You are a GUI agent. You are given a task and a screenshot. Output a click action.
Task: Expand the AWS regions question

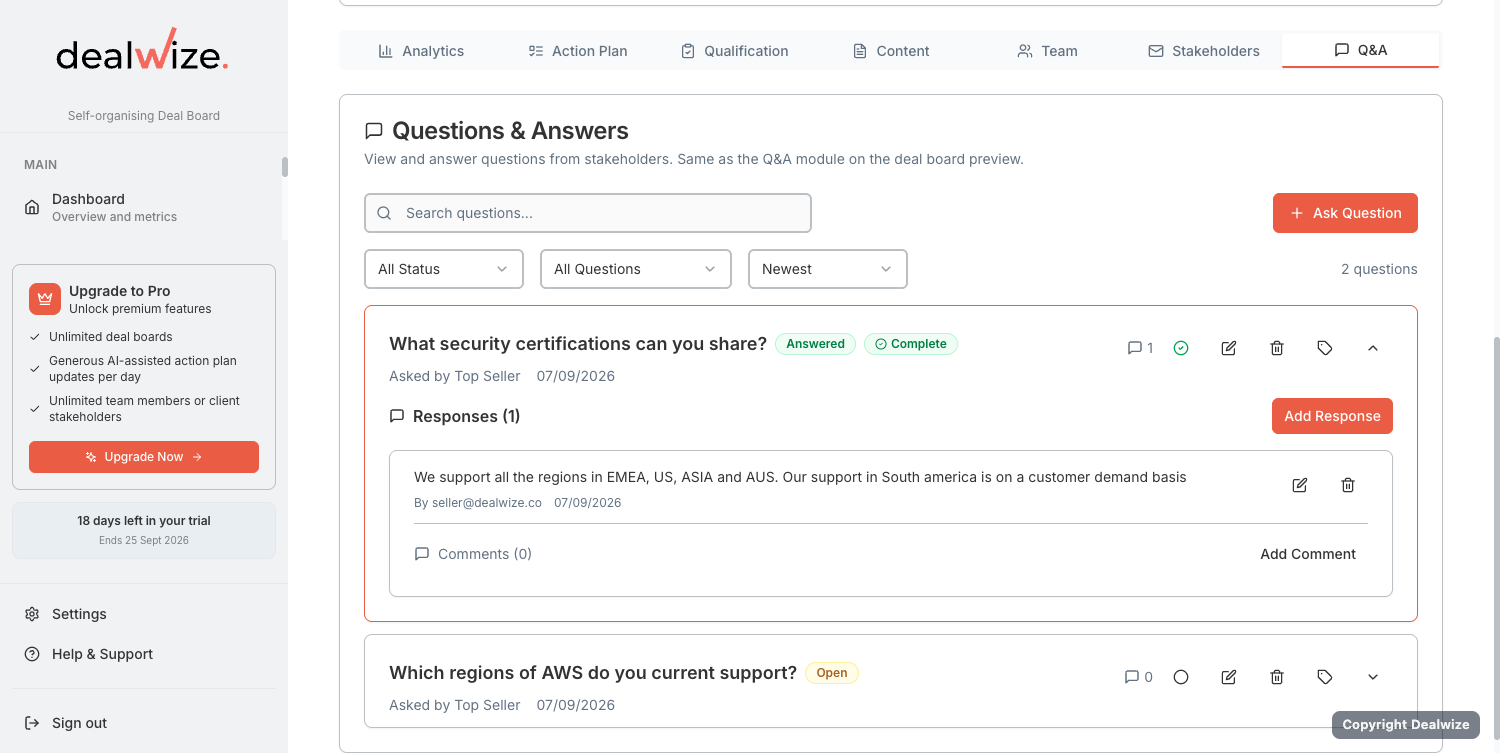(1373, 677)
